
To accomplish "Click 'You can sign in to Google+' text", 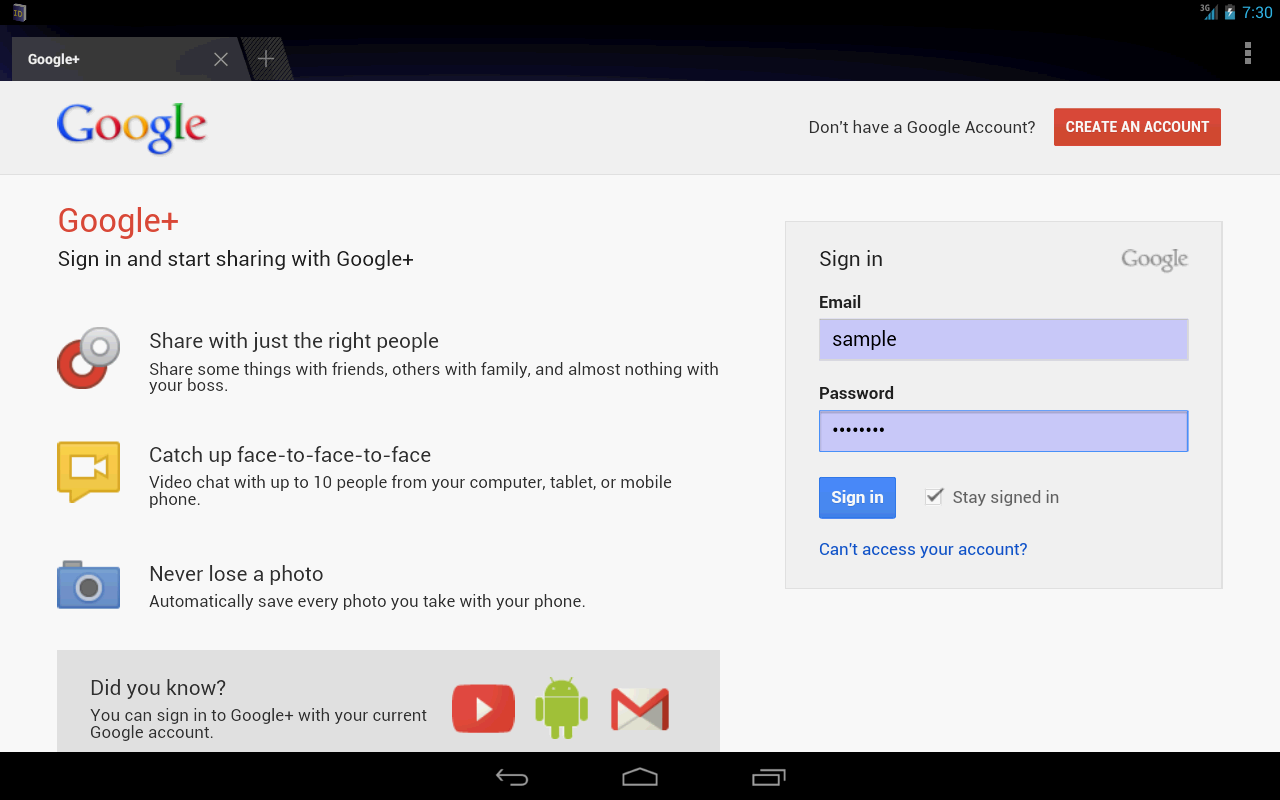I will pyautogui.click(x=258, y=723).
